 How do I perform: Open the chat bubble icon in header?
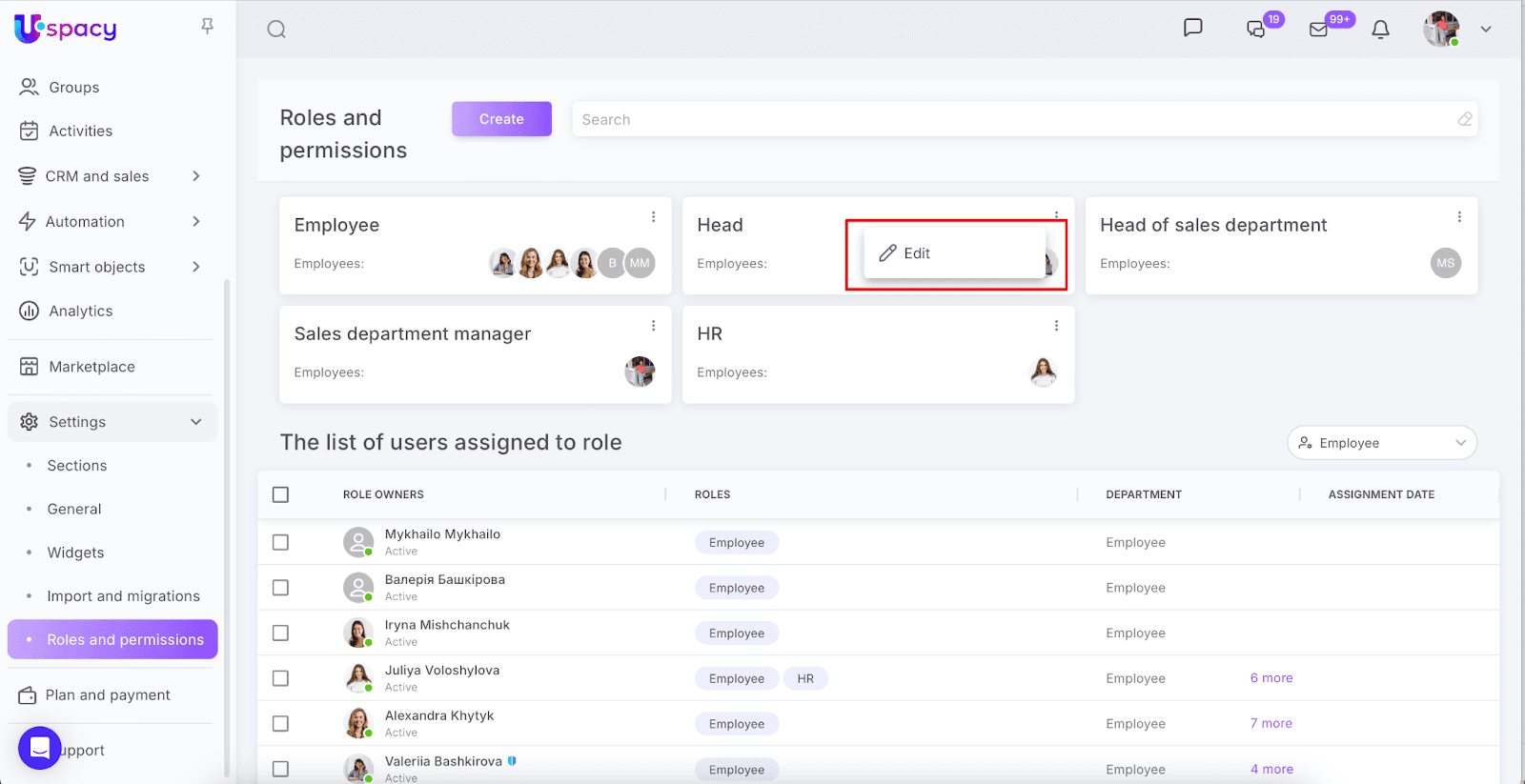pos(1192,28)
